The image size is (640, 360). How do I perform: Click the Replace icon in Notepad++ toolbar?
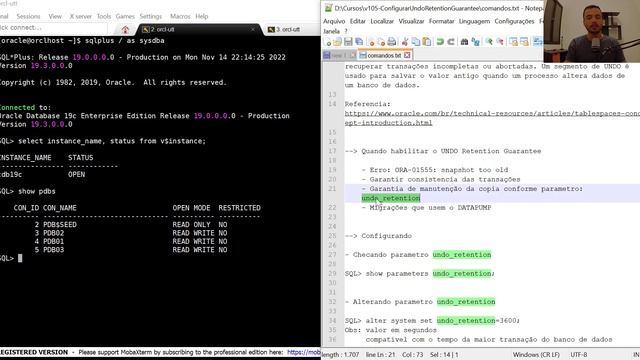click(x=476, y=42)
